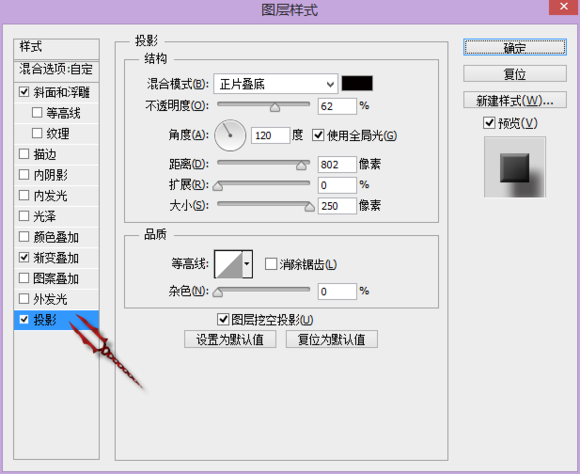Viewport: 580px width, 474px height.
Task: Click the 大小 value field 250
Action: (337, 206)
